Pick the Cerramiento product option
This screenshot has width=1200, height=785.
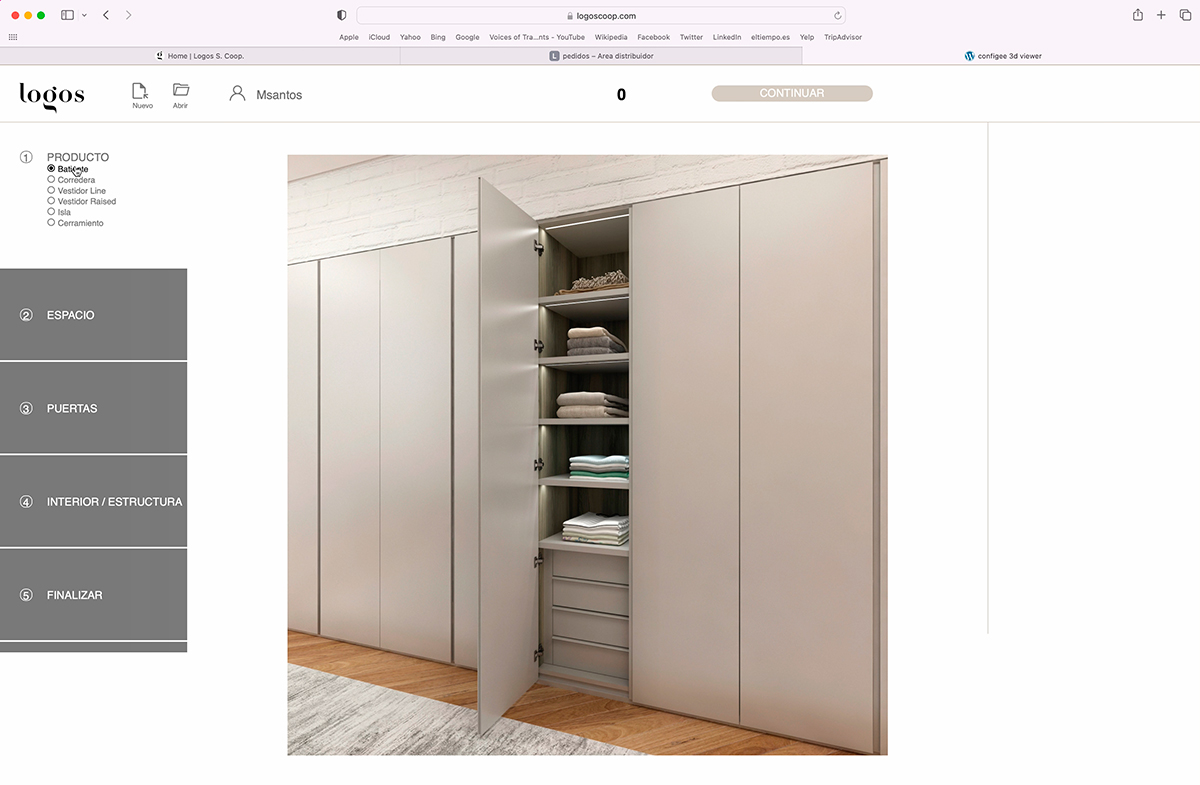click(x=75, y=223)
